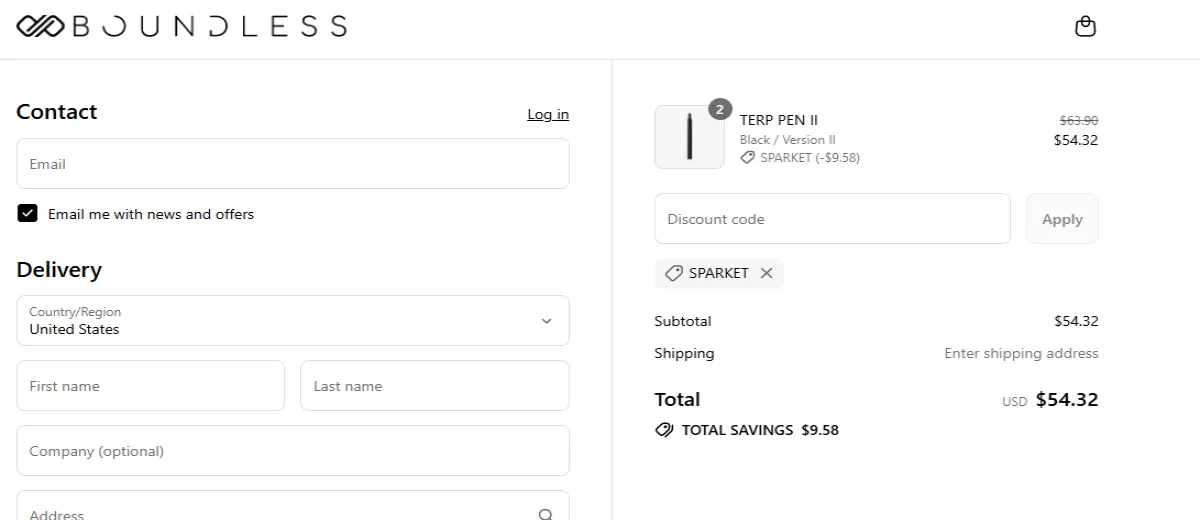Click the TOTAL SAVINGS $9.58 text
This screenshot has height=520, width=1200.
coord(760,430)
